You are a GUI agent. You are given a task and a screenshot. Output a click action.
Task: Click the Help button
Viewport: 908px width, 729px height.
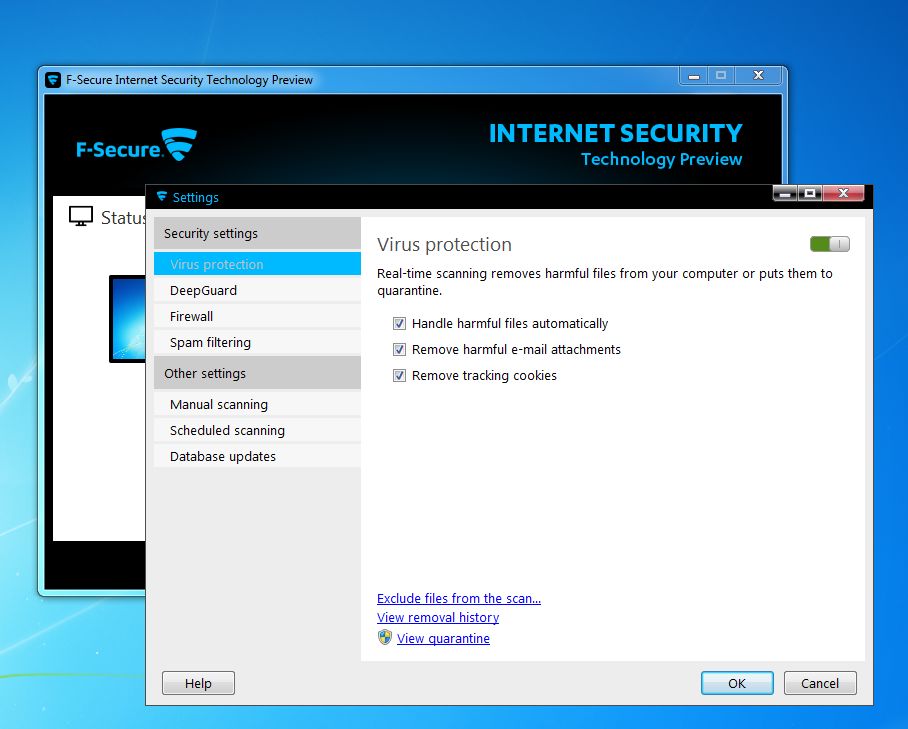pos(198,683)
